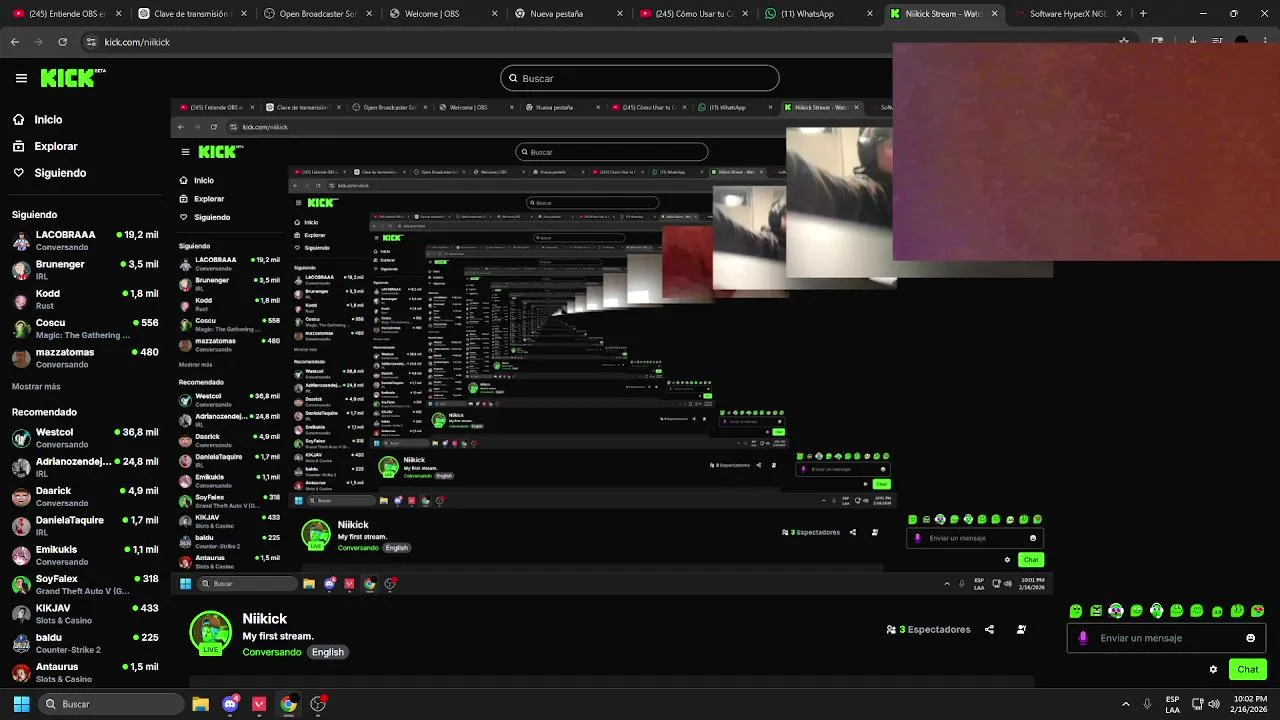Screen dimensions: 1280x720
Task: Click the Niikick streamer avatar with LIVE badge
Action: pos(210,633)
